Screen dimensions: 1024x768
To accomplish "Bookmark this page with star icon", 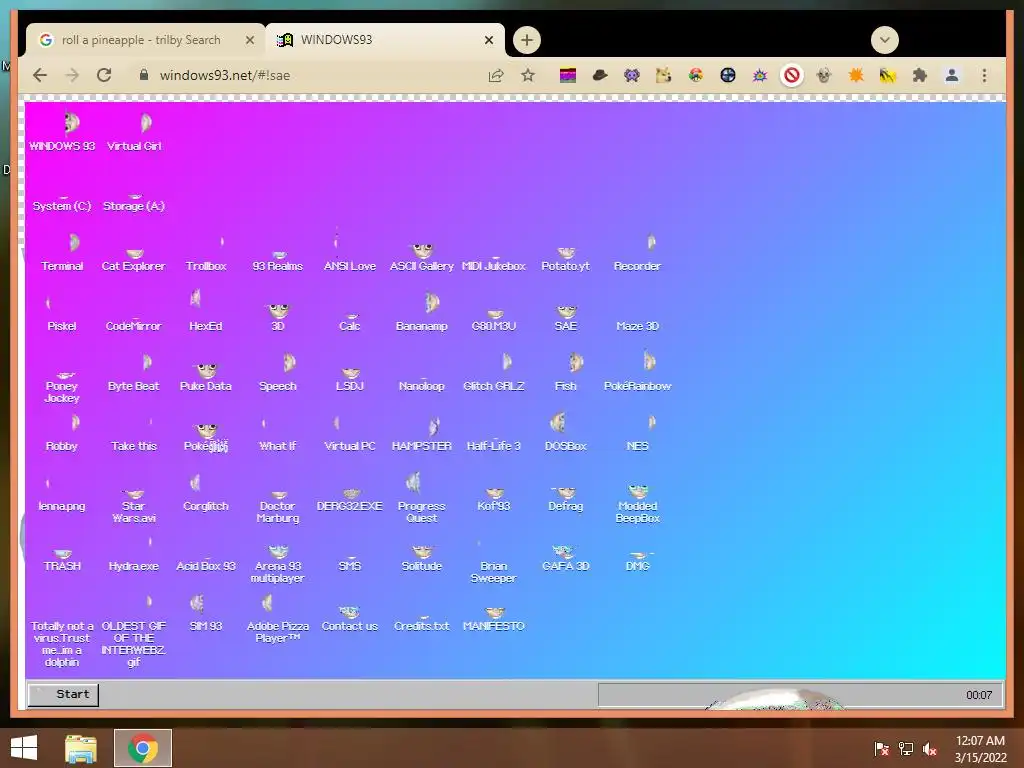I will (528, 75).
